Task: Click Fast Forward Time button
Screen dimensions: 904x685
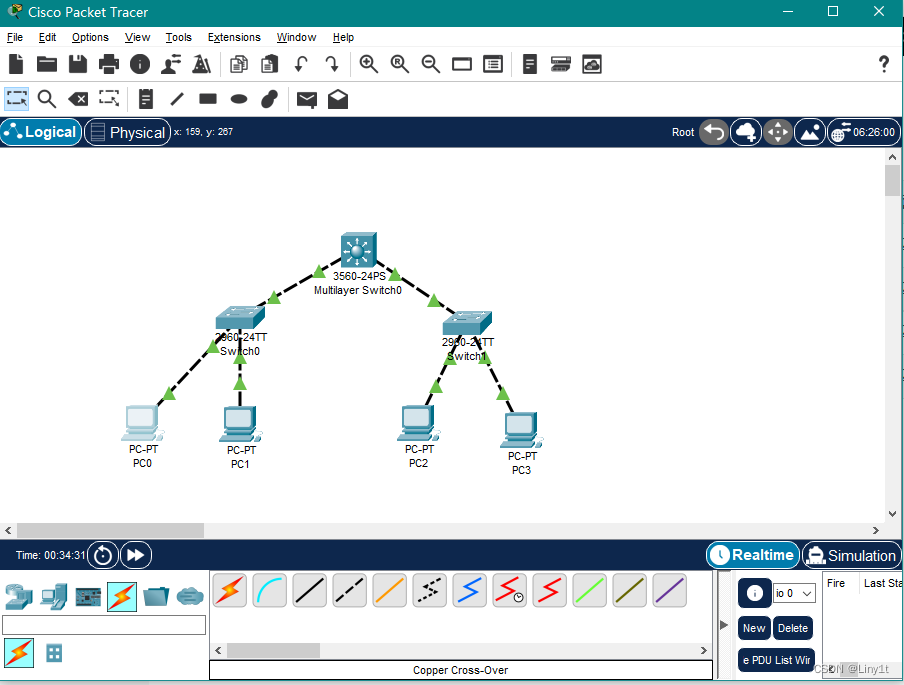Action: (136, 555)
